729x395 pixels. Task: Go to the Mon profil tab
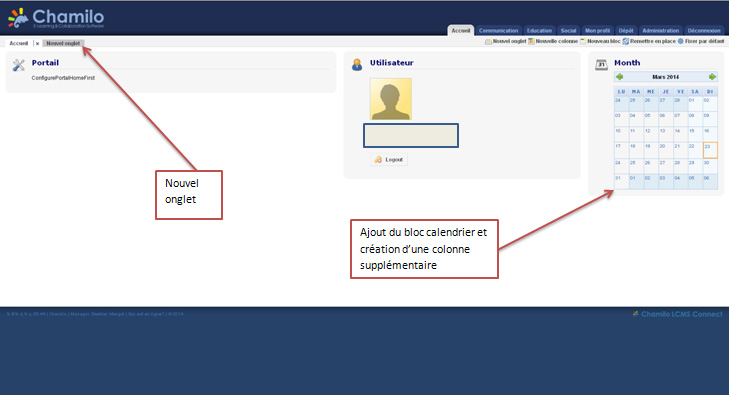pos(597,31)
